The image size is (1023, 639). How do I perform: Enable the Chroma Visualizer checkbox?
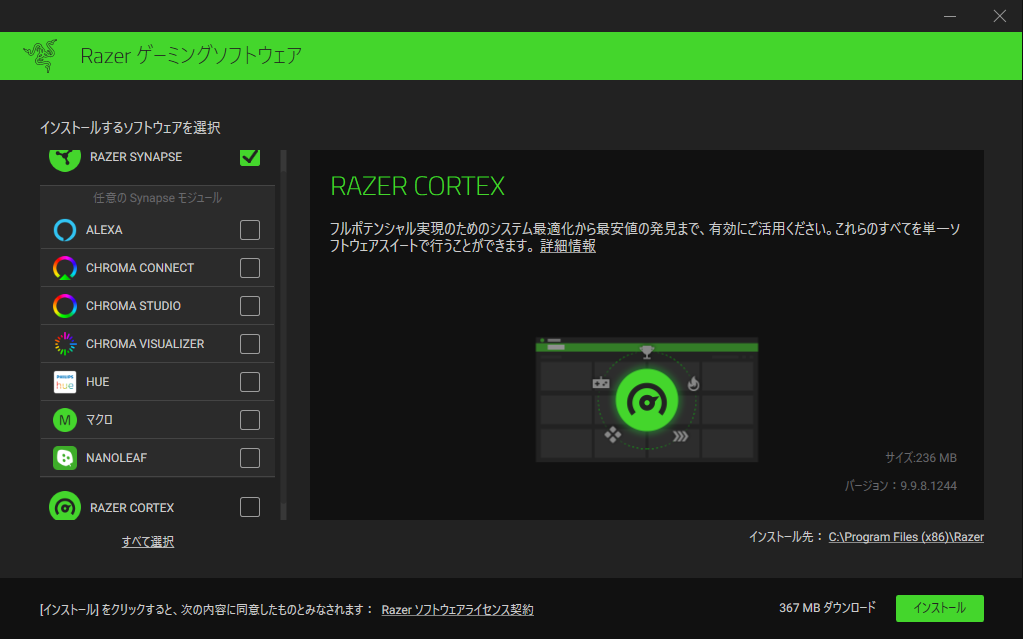tap(250, 343)
